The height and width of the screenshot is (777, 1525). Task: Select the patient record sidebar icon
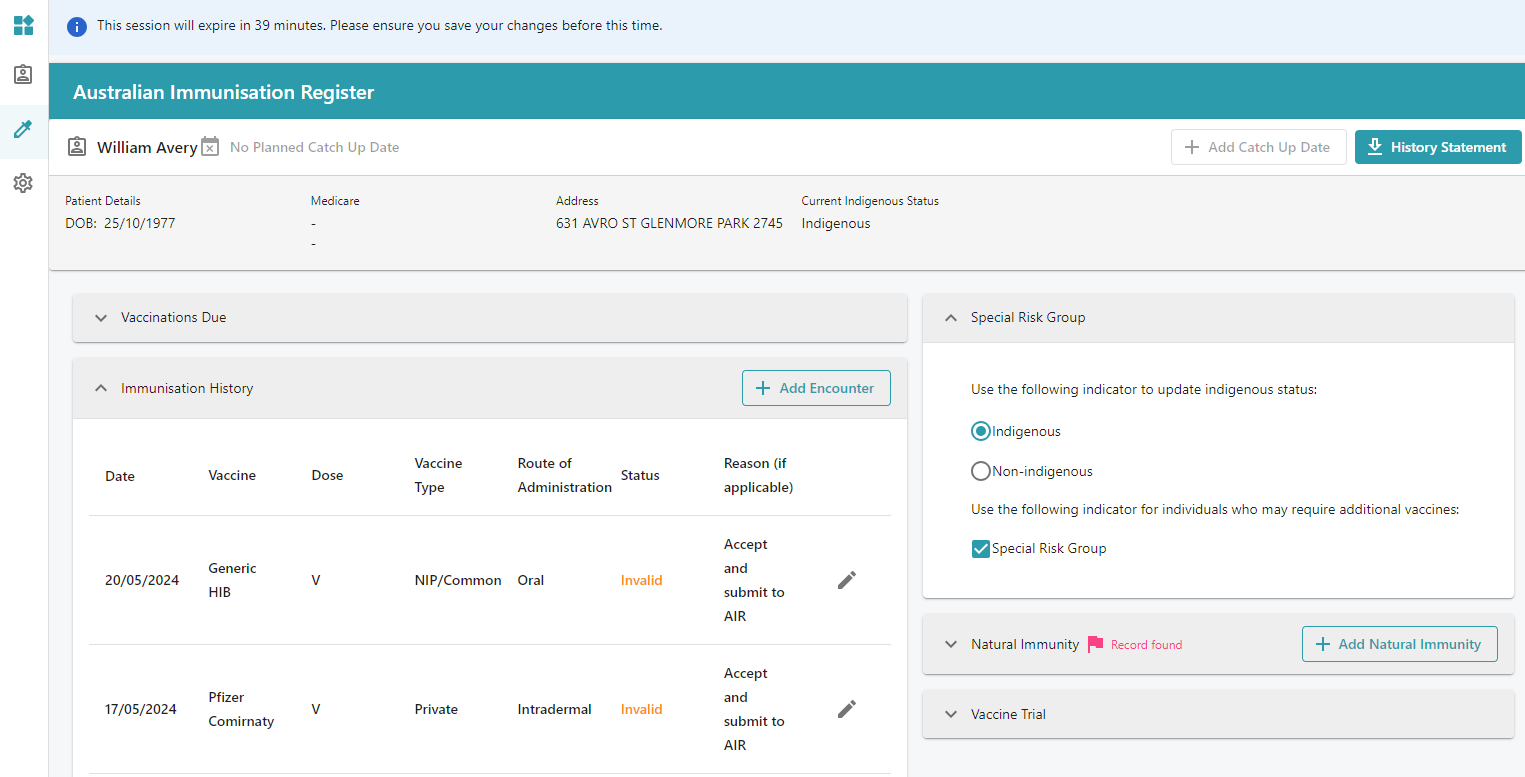pyautogui.click(x=23, y=74)
